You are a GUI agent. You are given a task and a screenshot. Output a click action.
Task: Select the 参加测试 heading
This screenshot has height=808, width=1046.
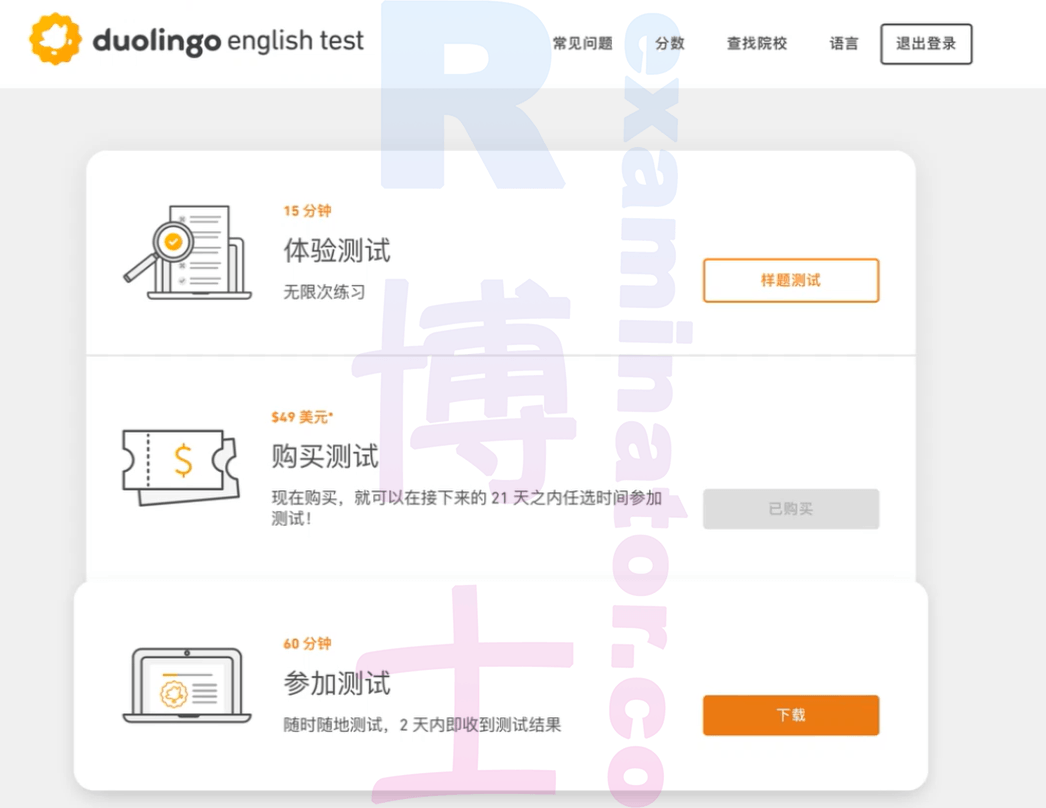tap(337, 684)
